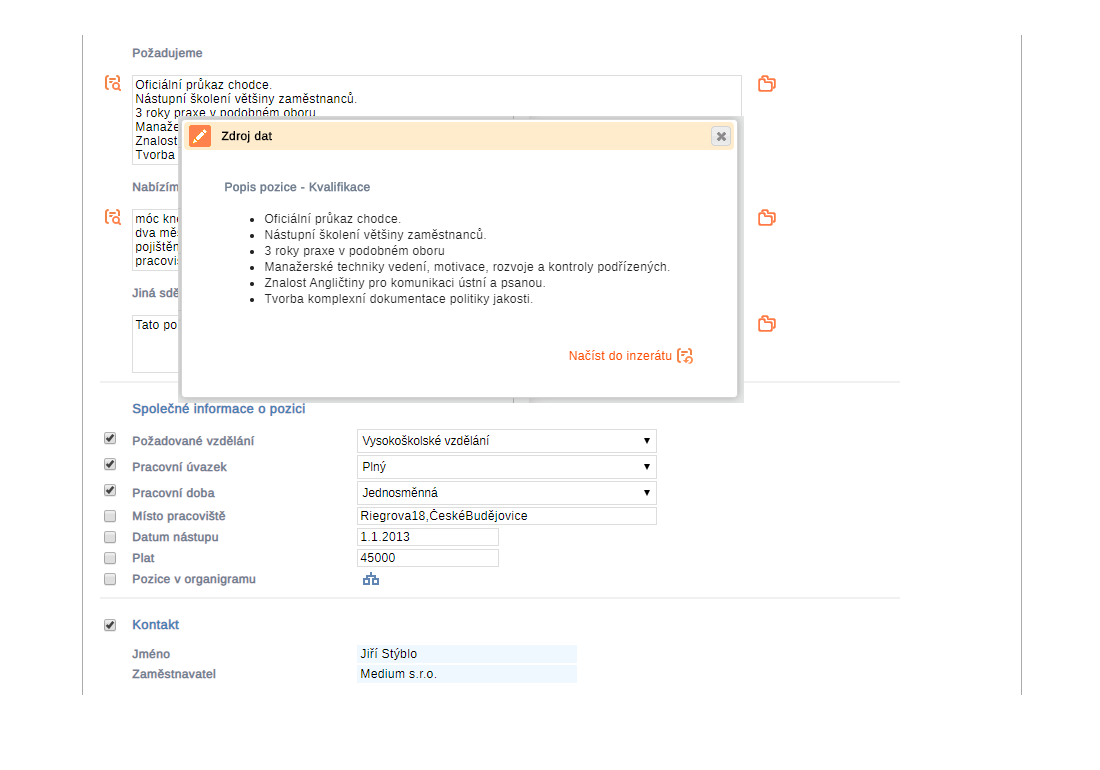Viewport: 1100px width, 770px height.
Task: Open the organigram position icon
Action: [371, 579]
